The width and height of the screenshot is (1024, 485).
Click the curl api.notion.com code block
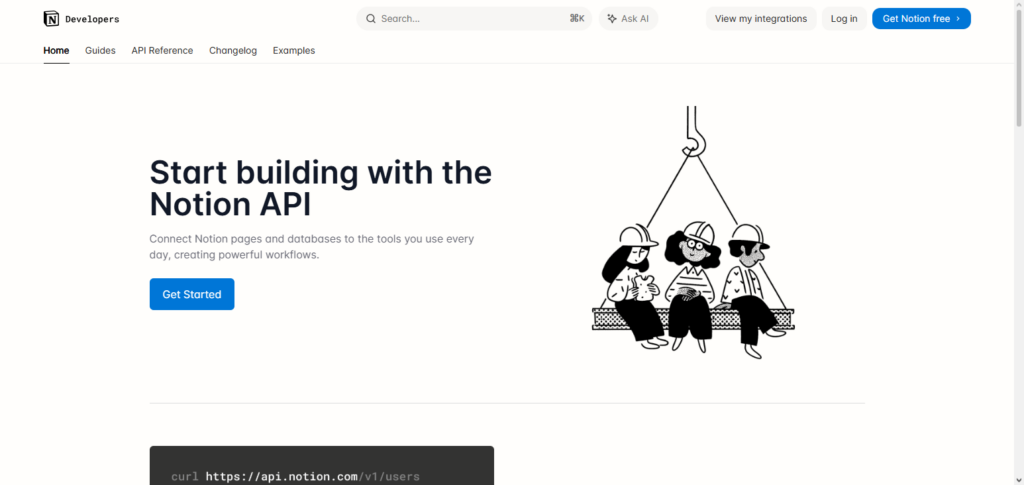pos(322,465)
